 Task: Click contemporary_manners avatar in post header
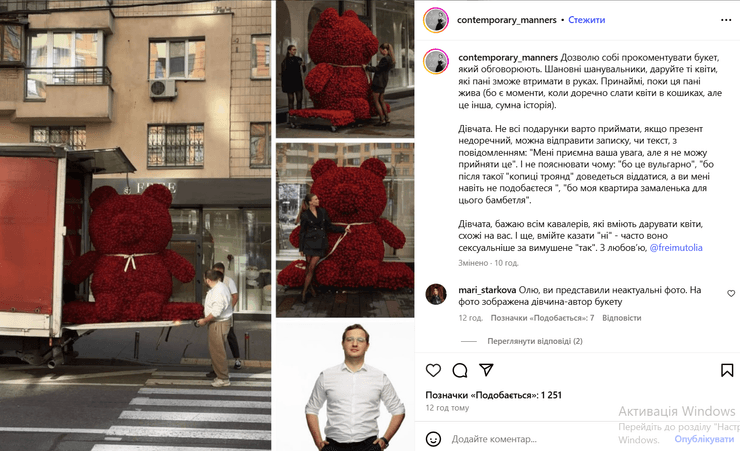click(x=436, y=20)
